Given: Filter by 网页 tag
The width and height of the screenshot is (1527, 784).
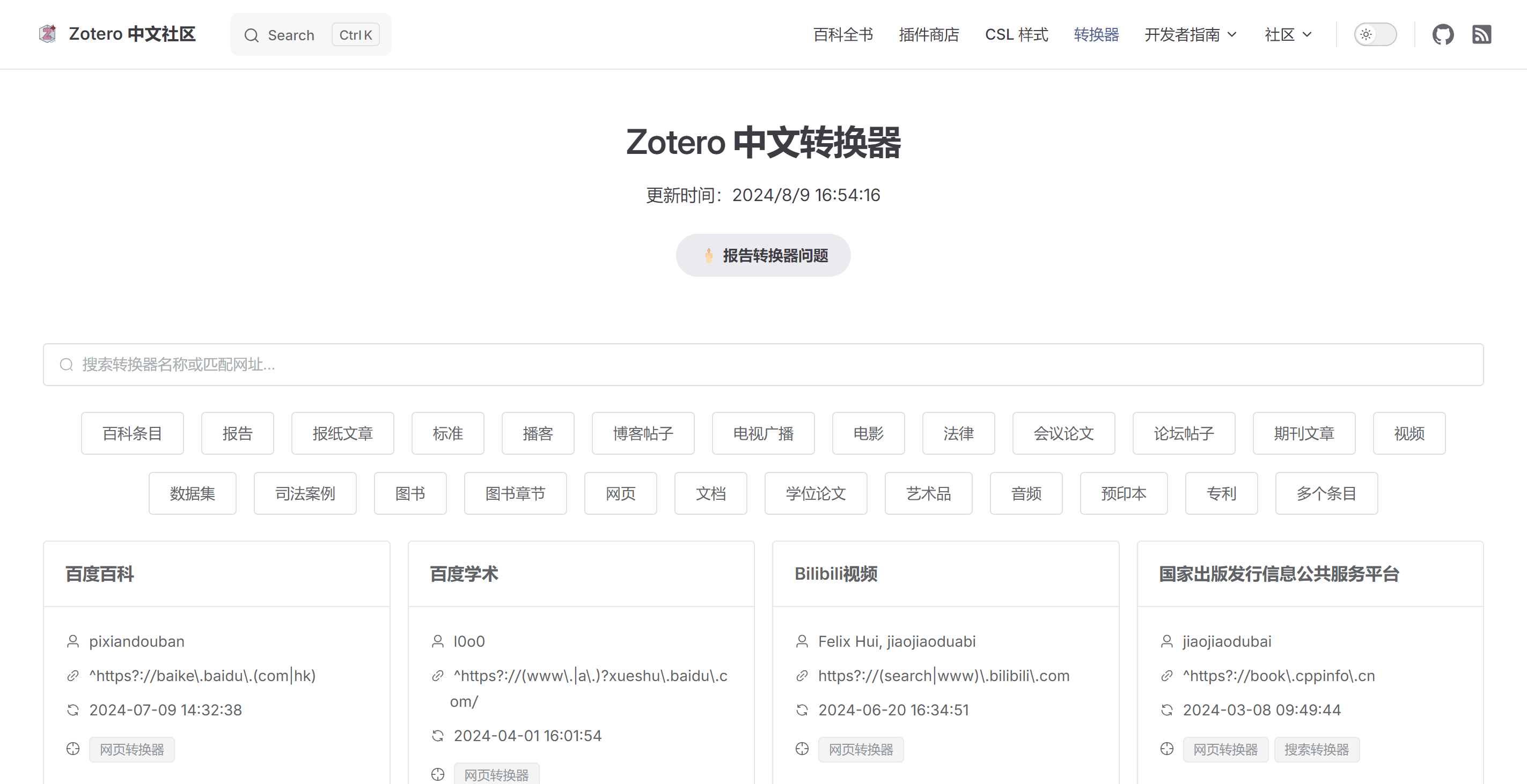Looking at the screenshot, I should pyautogui.click(x=621, y=493).
